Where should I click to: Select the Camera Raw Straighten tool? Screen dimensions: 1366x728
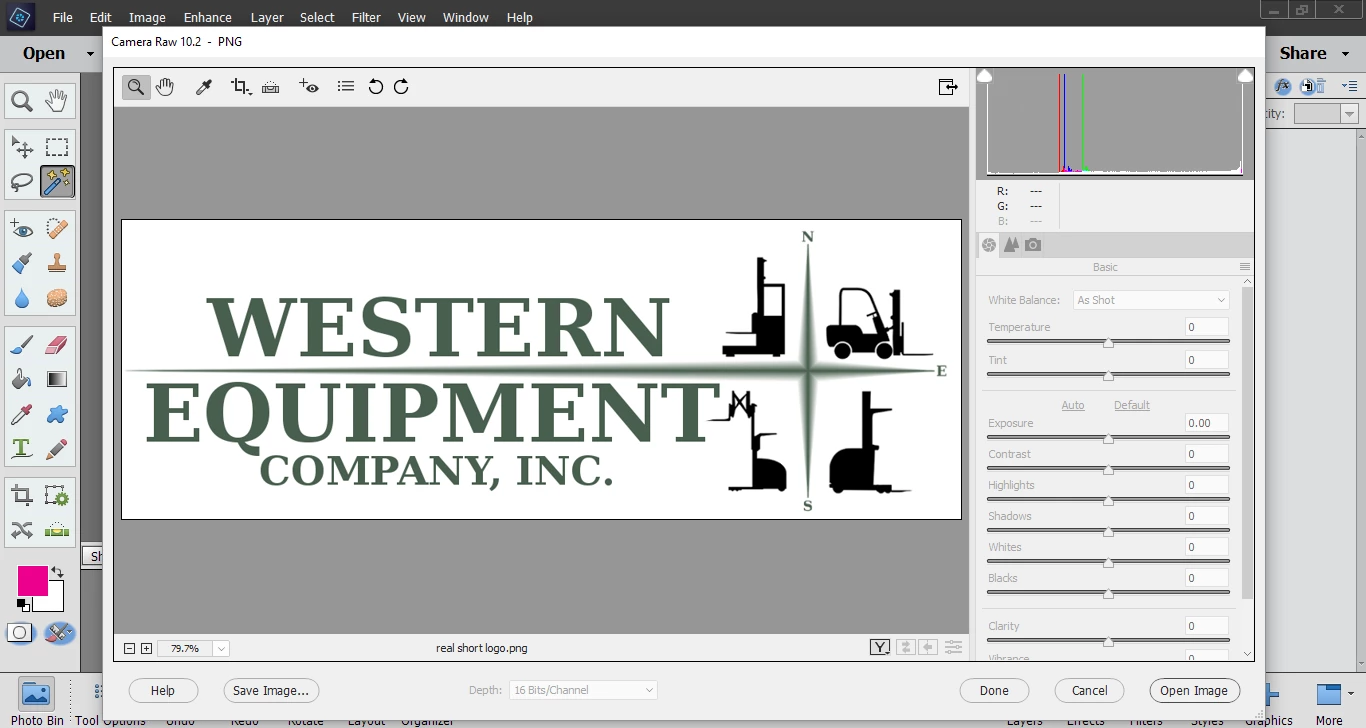pyautogui.click(x=270, y=87)
